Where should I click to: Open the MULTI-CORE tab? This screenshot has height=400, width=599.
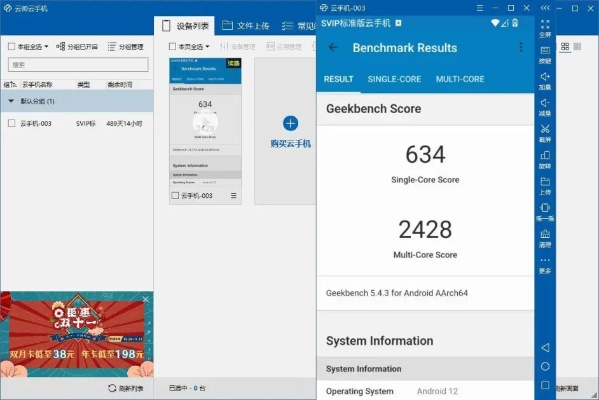pyautogui.click(x=460, y=79)
